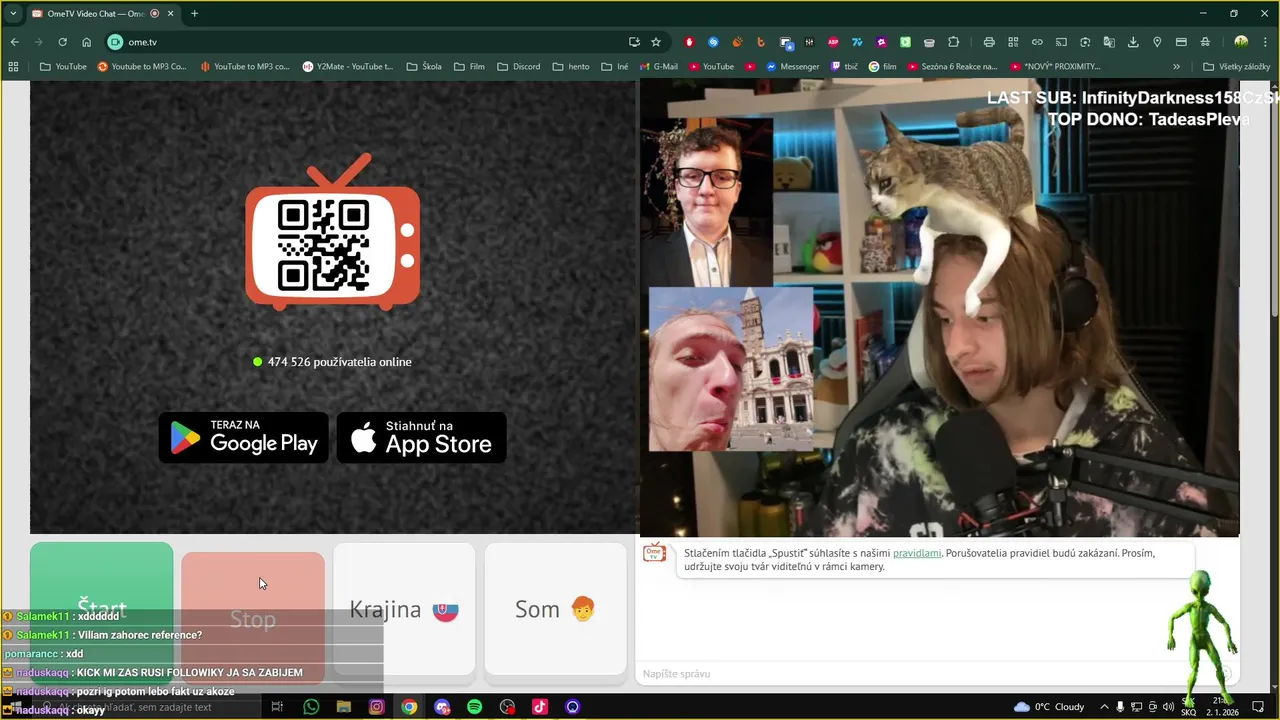Open Spotify from the taskbar
The height and width of the screenshot is (720, 1280).
tap(474, 707)
